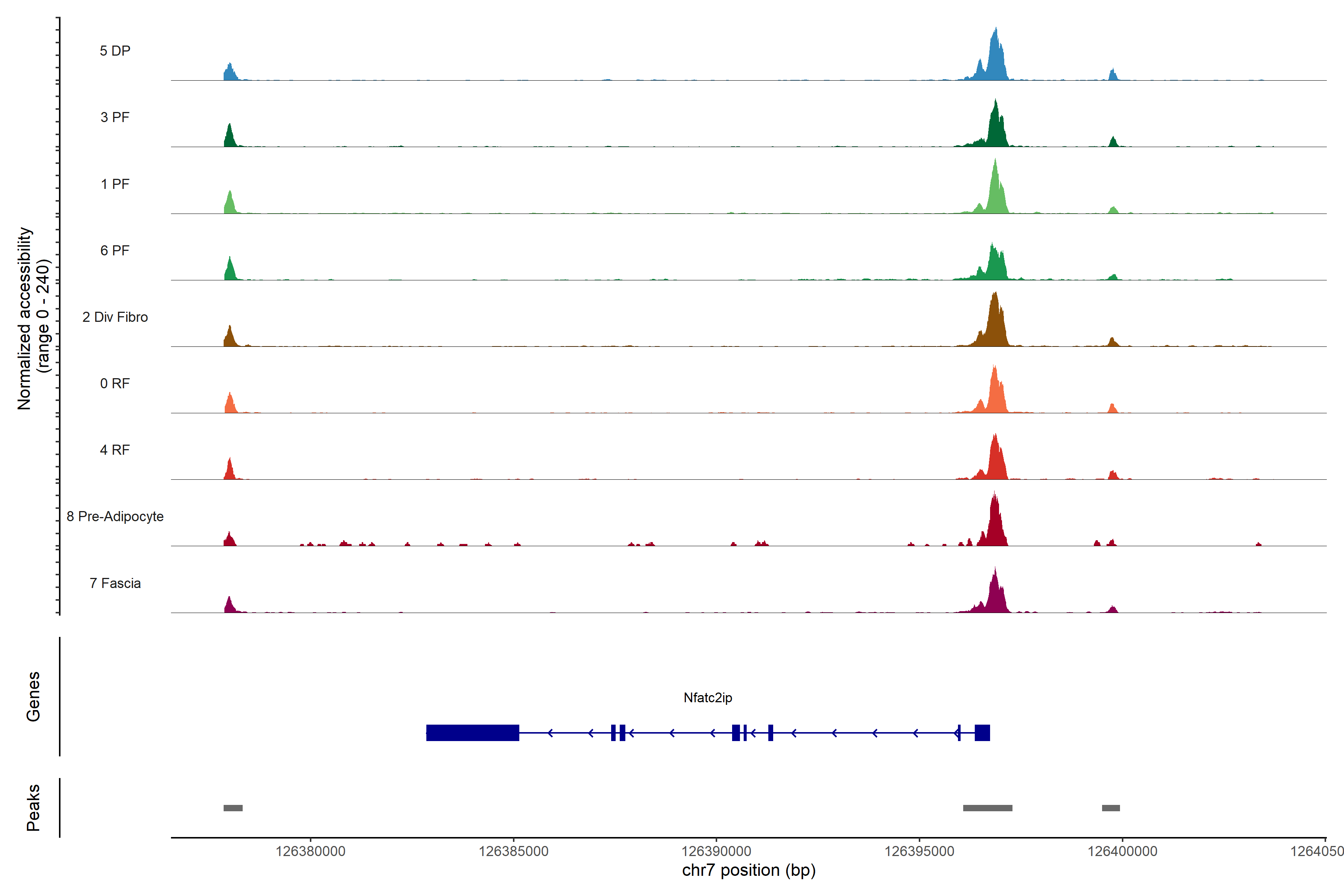The width and height of the screenshot is (1344, 896).
Task: Click the 126390000 axis tick label
Action: [716, 852]
